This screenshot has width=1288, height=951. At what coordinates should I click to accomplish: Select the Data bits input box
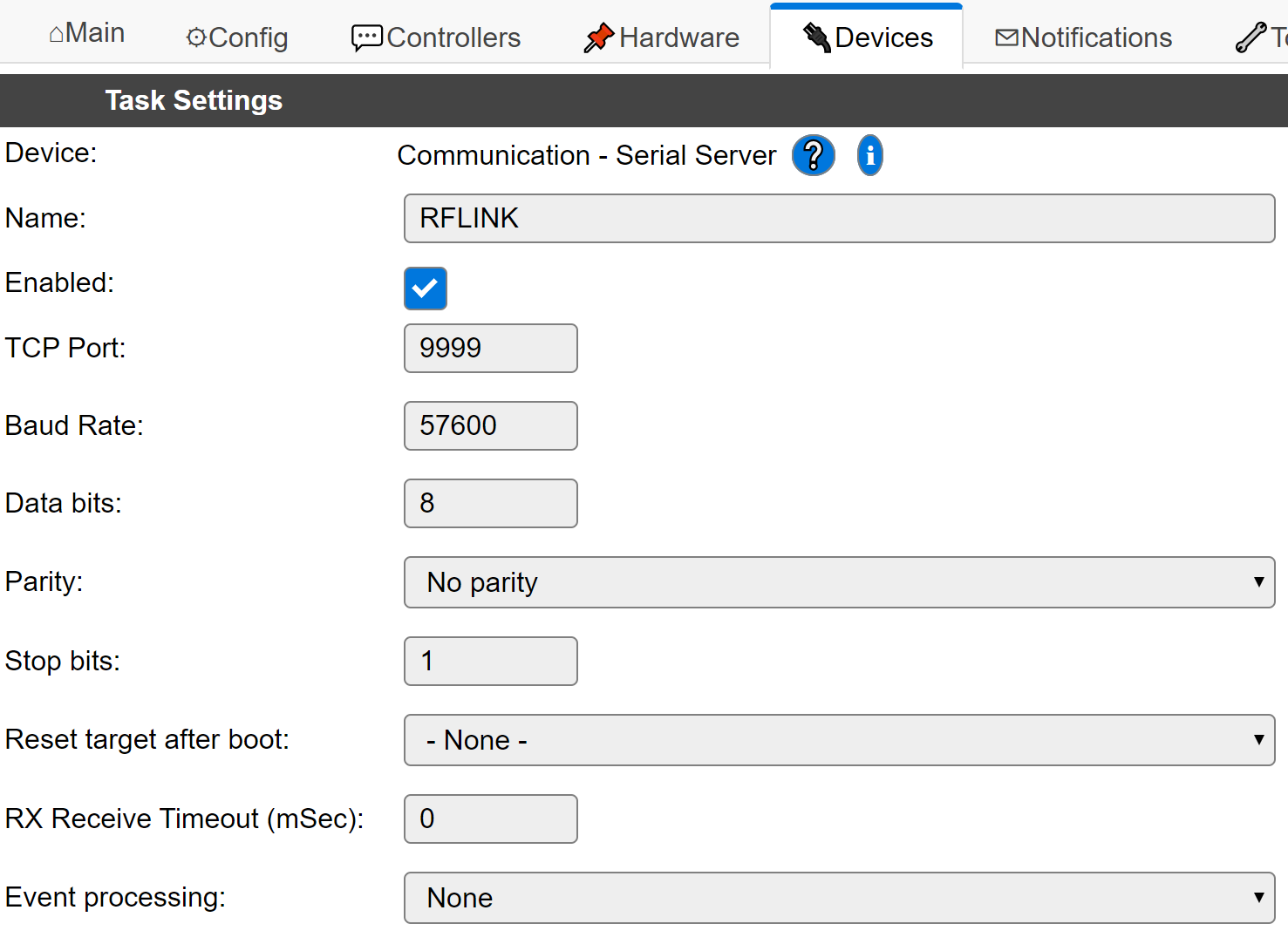click(x=491, y=504)
